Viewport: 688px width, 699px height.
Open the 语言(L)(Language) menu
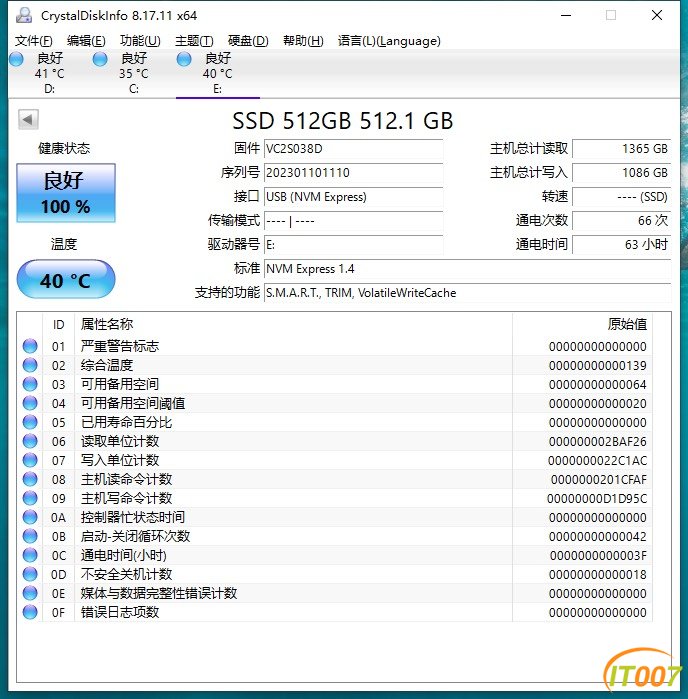(x=389, y=41)
